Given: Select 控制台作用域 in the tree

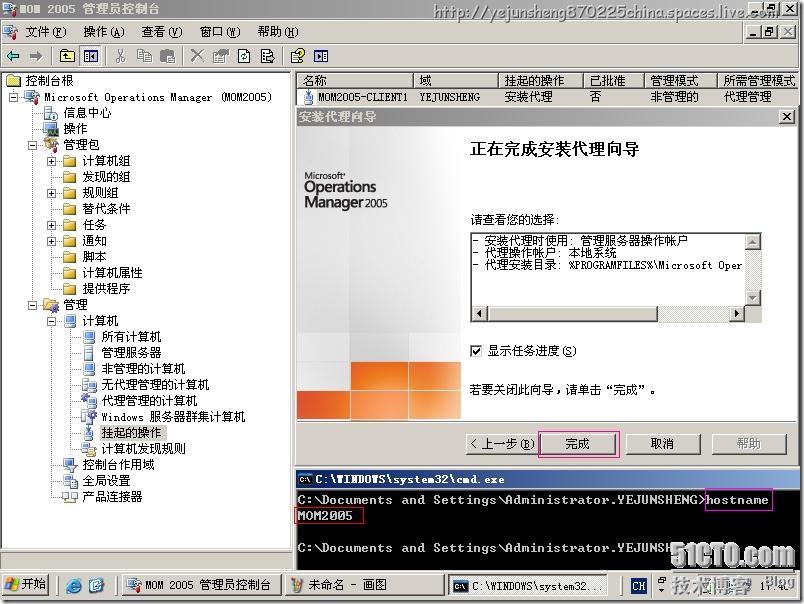Looking at the screenshot, I should click(118, 465).
